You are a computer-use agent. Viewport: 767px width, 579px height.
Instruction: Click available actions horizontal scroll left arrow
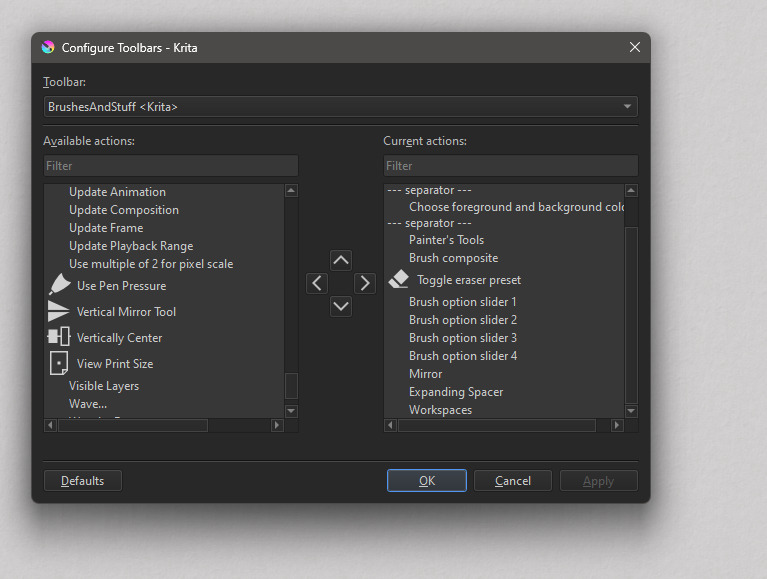click(x=50, y=425)
